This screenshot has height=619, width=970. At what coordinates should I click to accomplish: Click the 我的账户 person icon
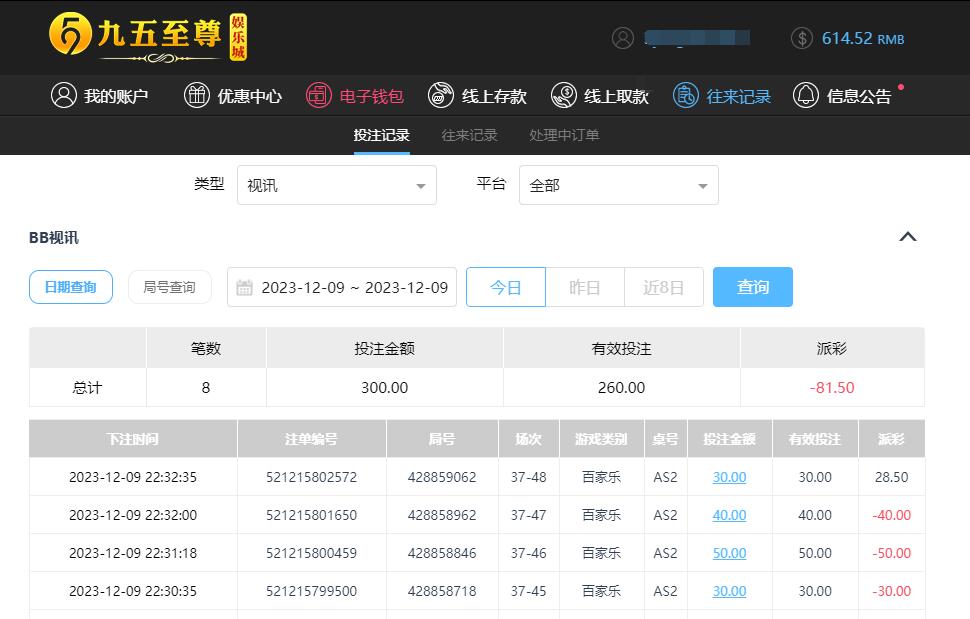[x=64, y=96]
